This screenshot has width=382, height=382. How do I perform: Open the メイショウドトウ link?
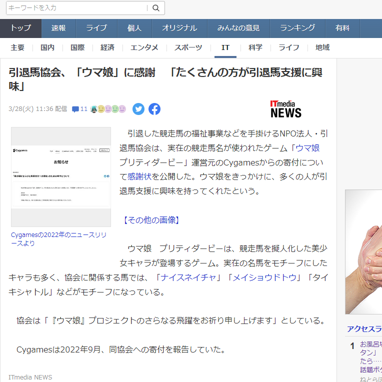pos(264,277)
